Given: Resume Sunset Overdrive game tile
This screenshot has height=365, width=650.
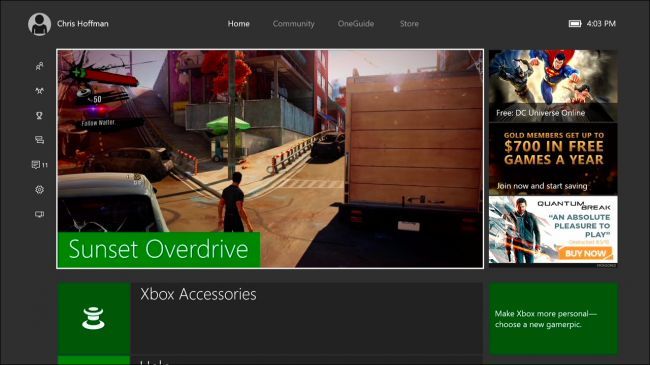Looking at the screenshot, I should pos(270,159).
